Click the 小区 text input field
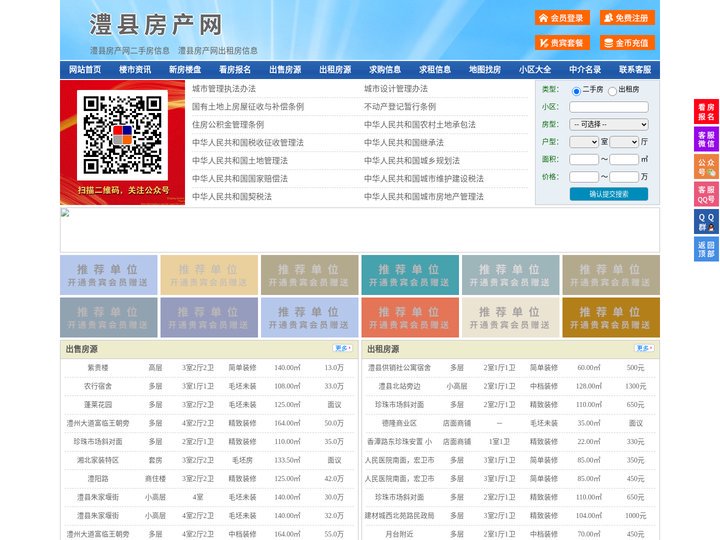This screenshot has width=720, height=540. tap(609, 107)
